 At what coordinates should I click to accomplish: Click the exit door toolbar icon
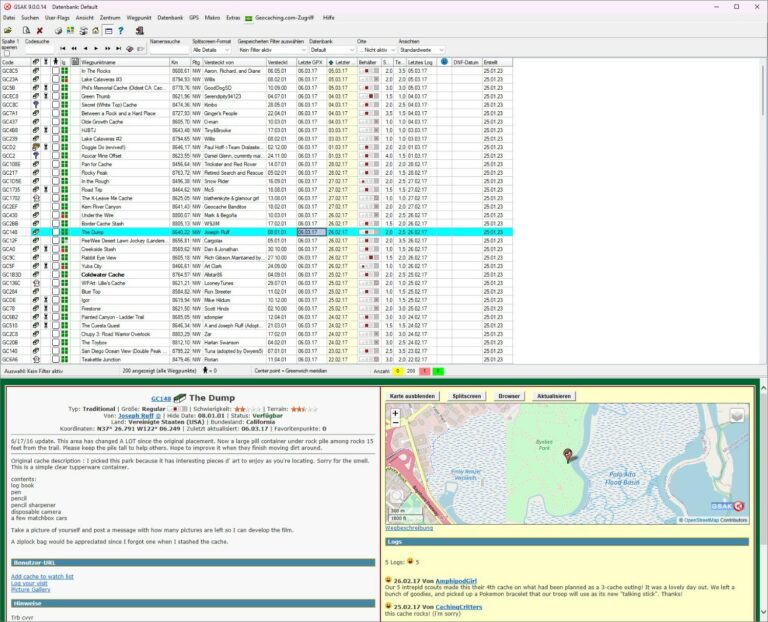tap(140, 31)
